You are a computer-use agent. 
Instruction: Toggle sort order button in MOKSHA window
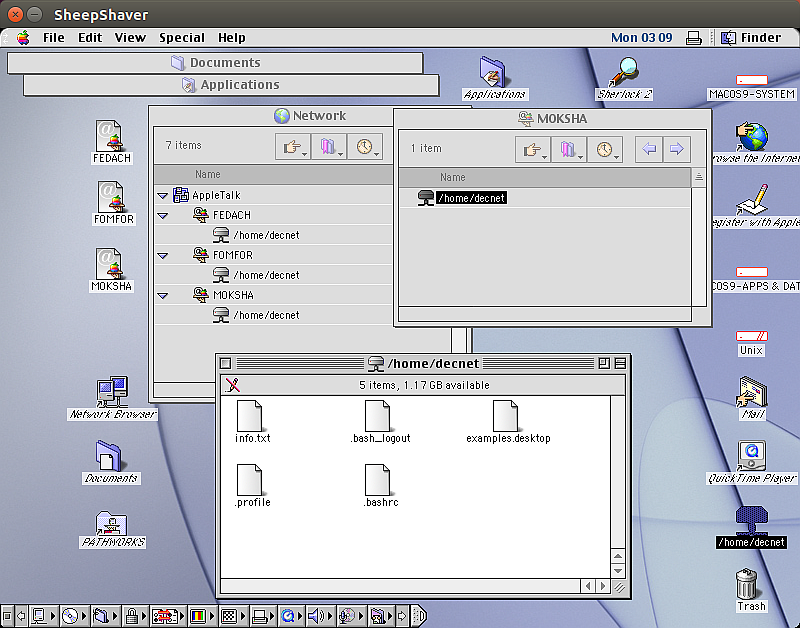click(698, 178)
